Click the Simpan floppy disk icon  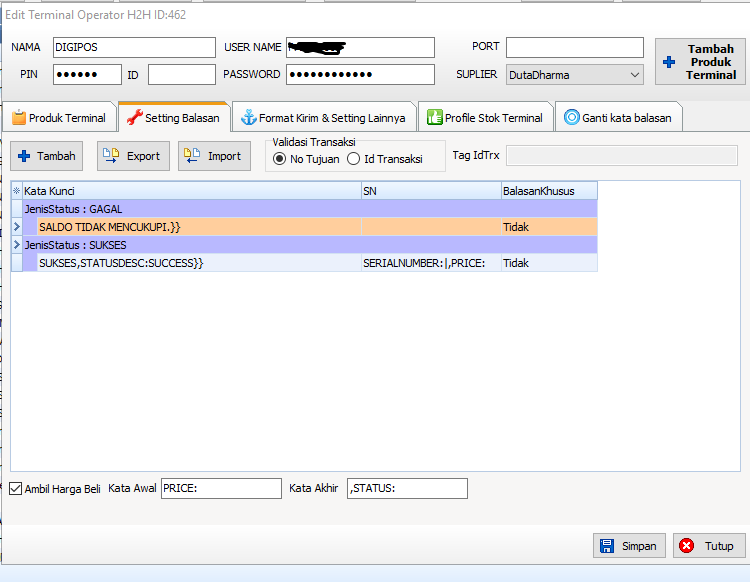[606, 546]
